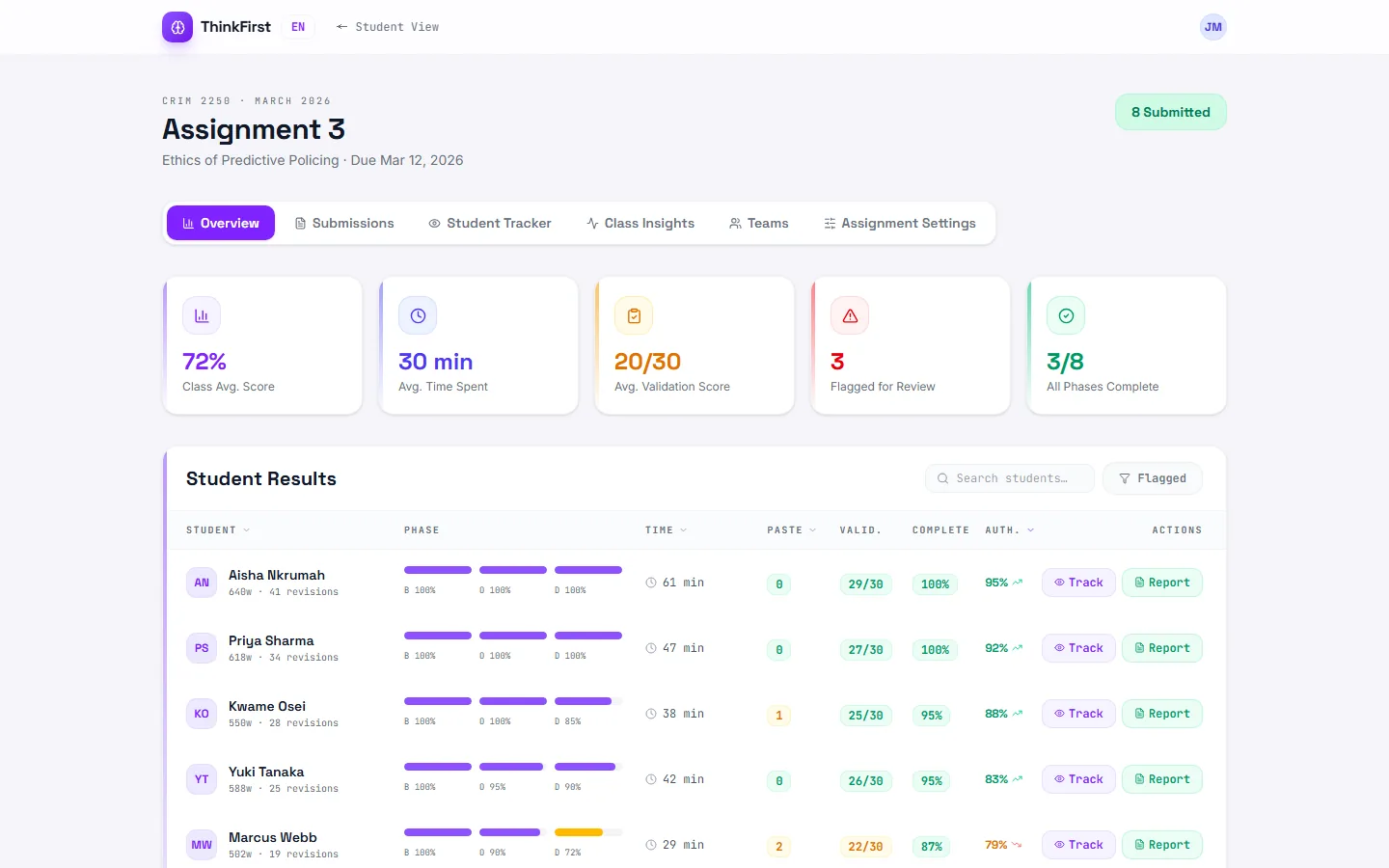Go to the Class Insights tab
The height and width of the screenshot is (868, 1389).
point(640,223)
